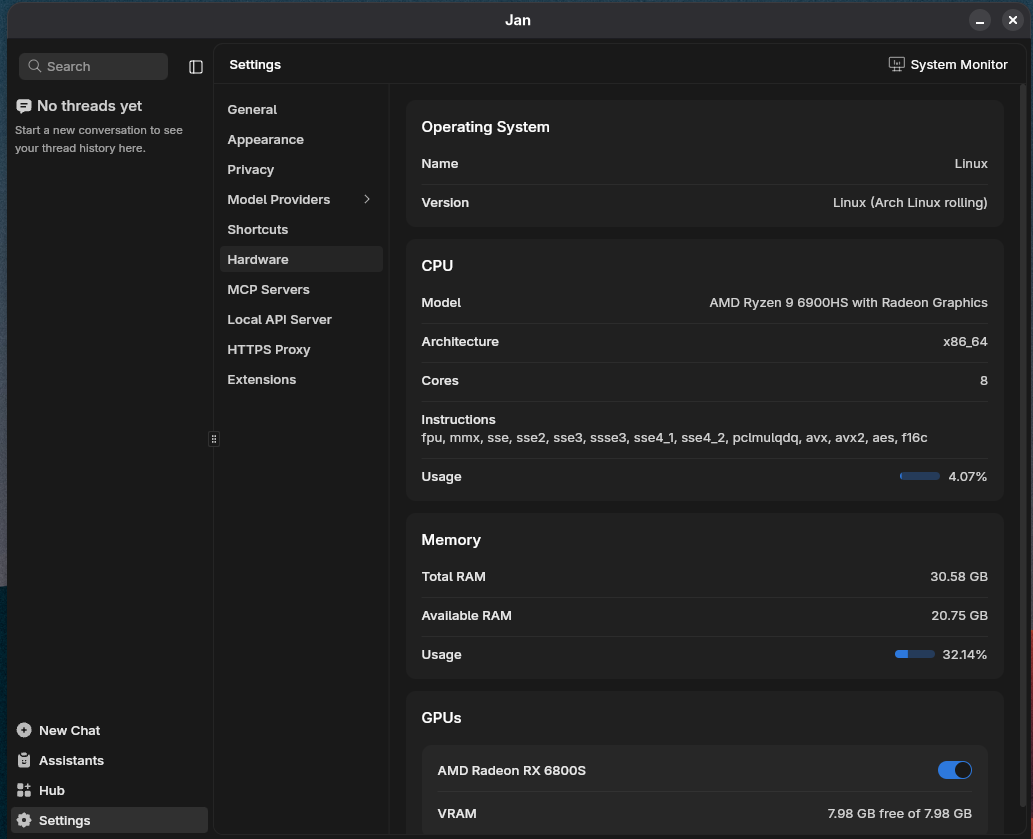Click the New Chat plus icon

click(x=24, y=731)
